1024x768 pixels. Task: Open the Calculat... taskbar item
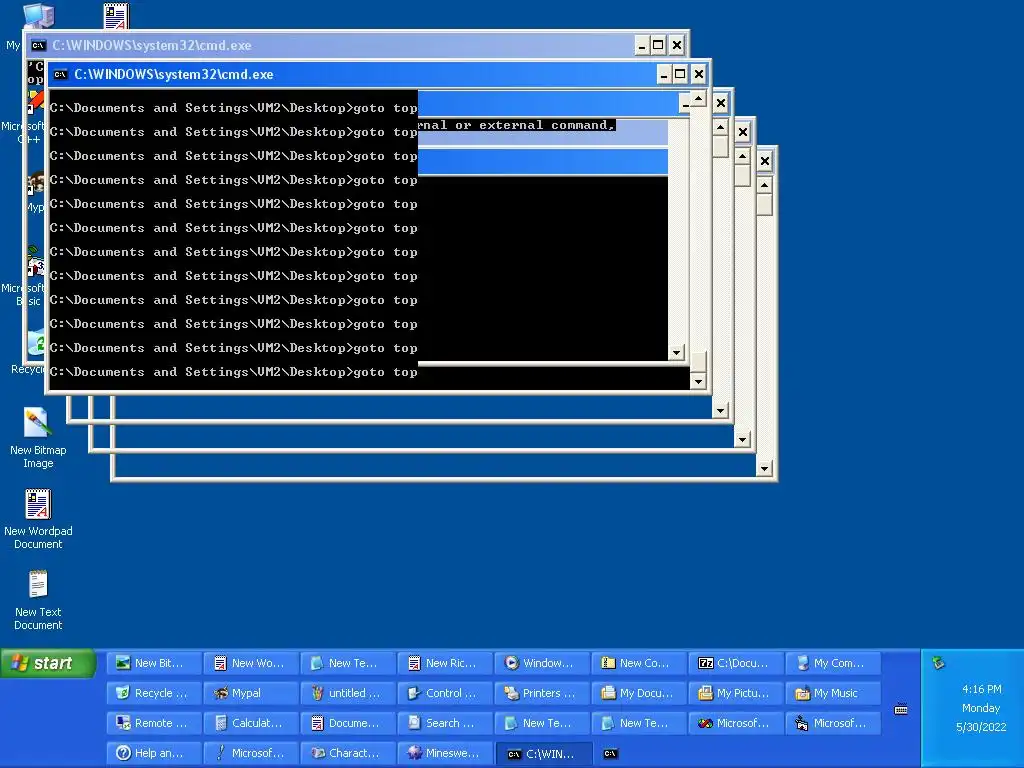click(250, 723)
